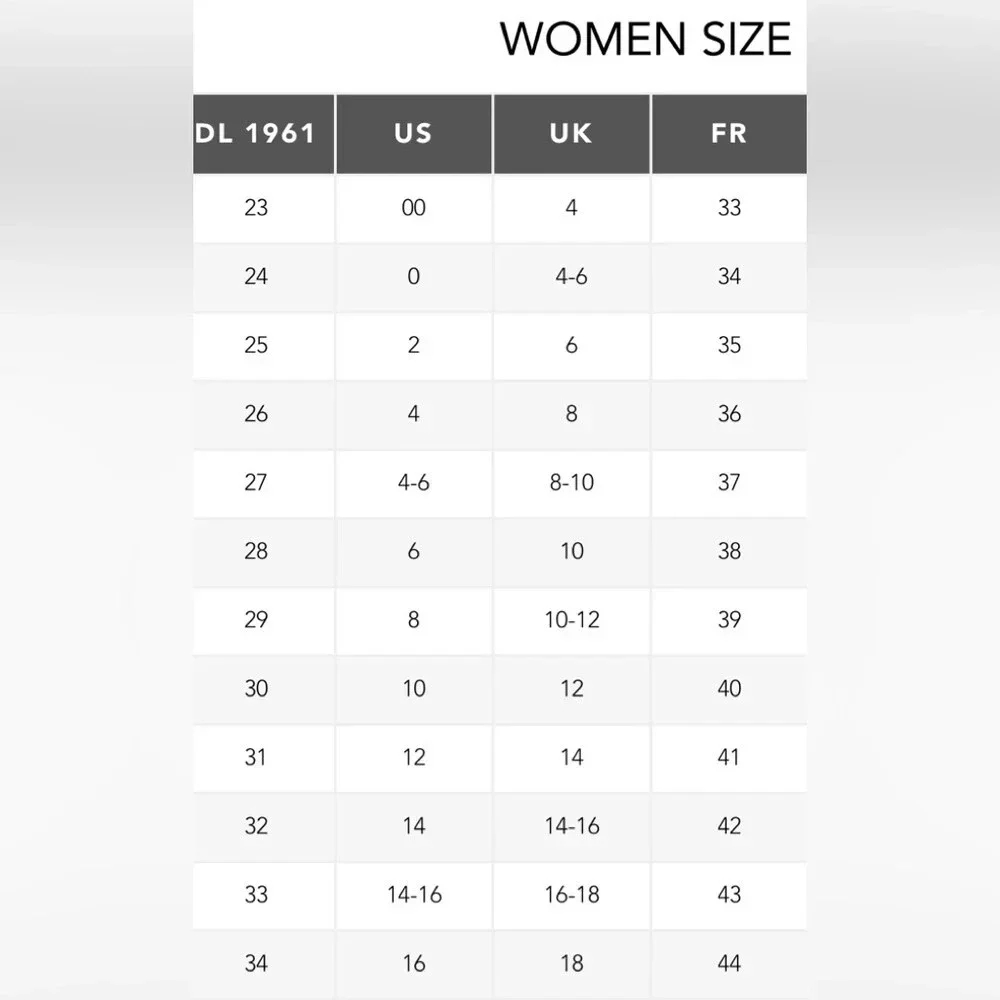Click UK size 8-10 cell
This screenshot has width=1000, height=1000.
(572, 484)
